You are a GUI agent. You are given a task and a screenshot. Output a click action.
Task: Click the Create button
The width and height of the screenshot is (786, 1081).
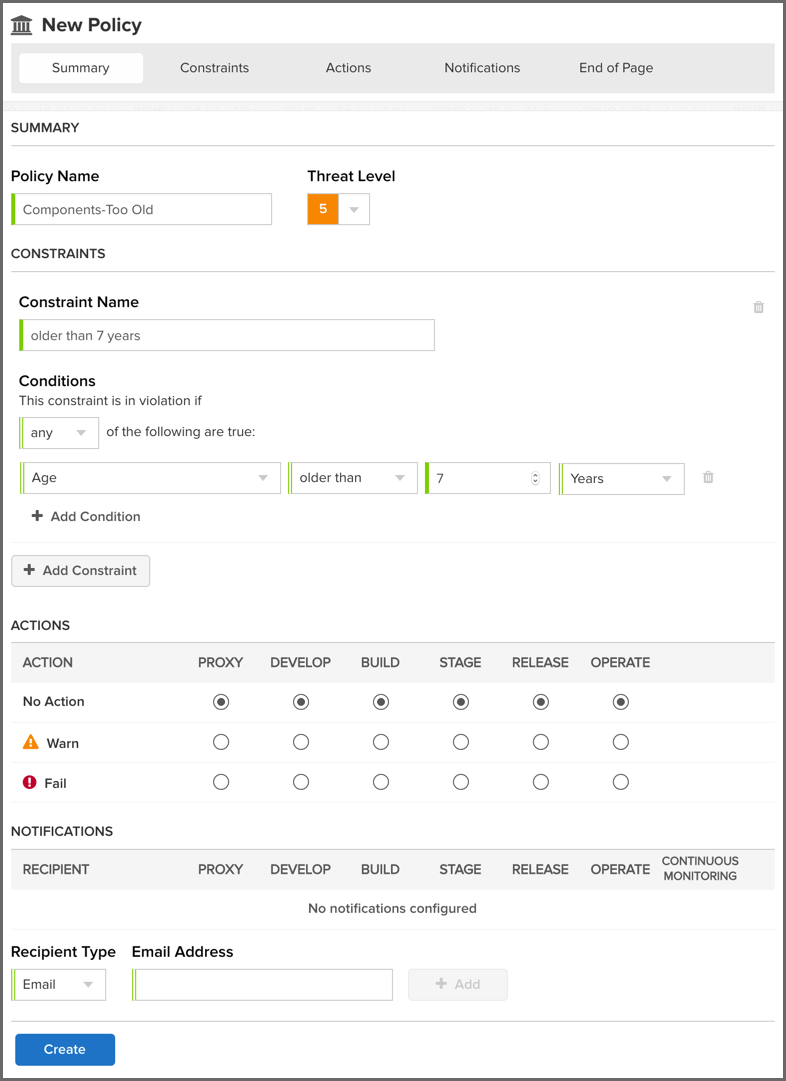tap(64, 1049)
